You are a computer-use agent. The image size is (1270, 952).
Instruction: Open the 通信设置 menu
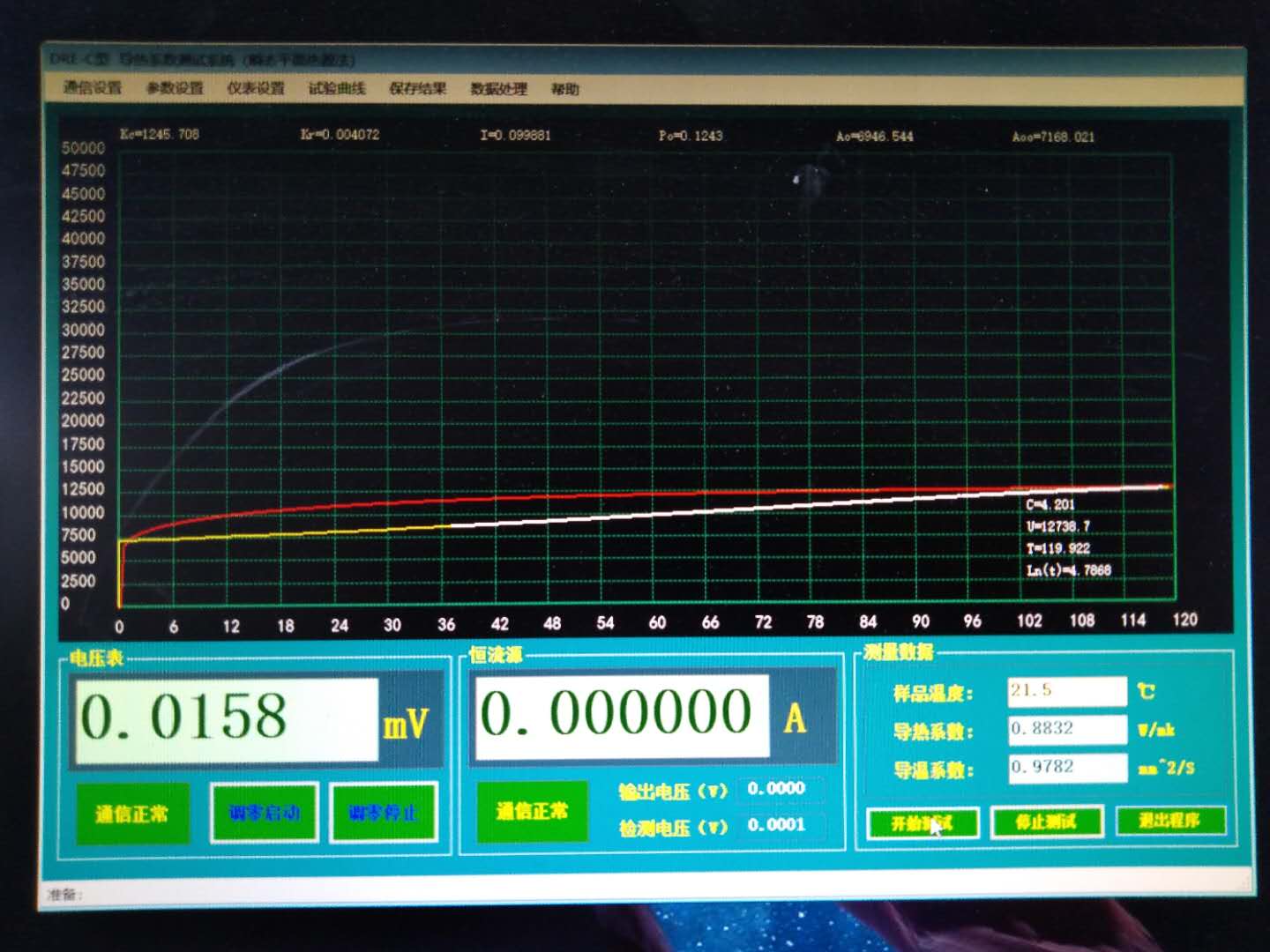[93, 87]
